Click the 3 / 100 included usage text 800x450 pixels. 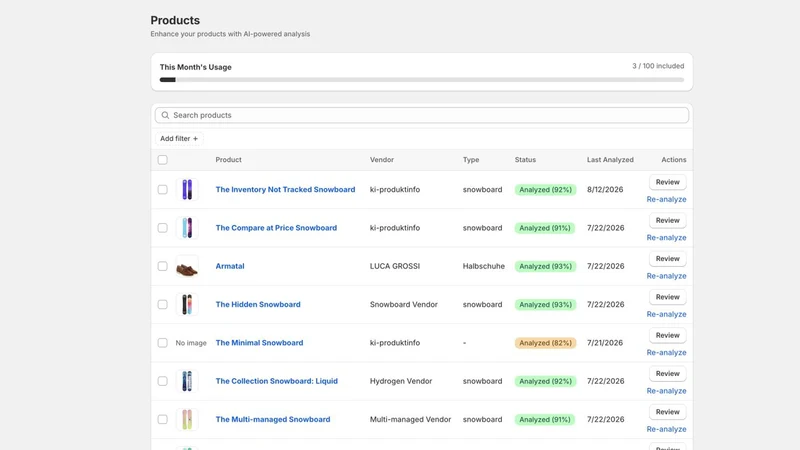pyautogui.click(x=658, y=66)
